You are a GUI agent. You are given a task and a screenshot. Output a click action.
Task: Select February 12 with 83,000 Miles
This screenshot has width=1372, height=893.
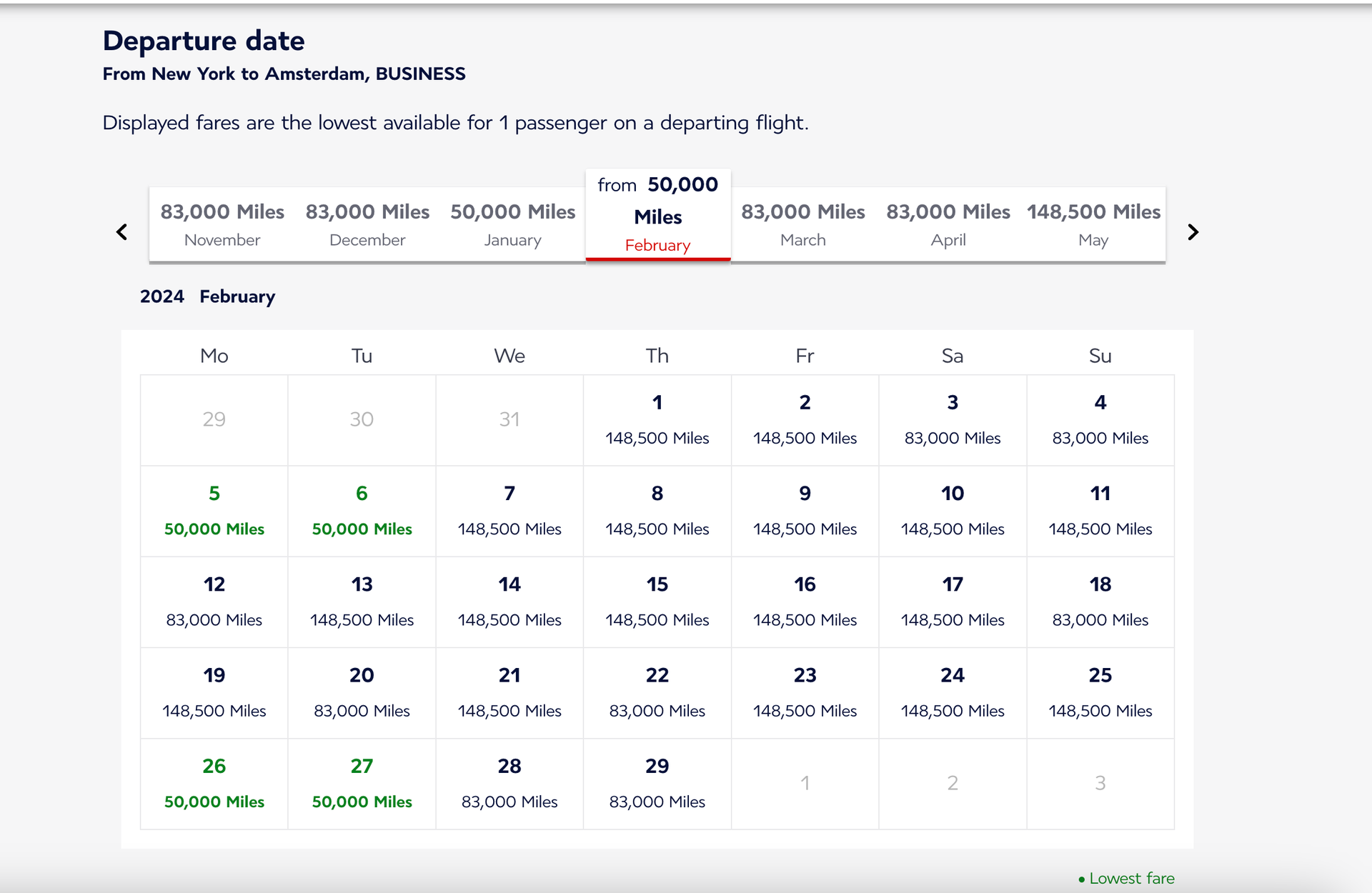[x=214, y=601]
